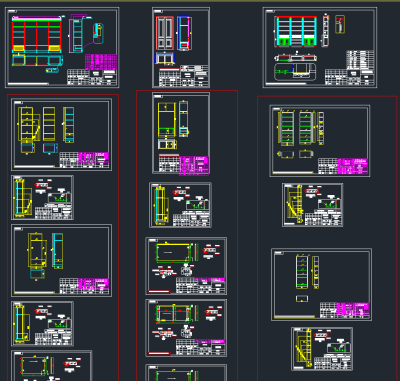Select the middle sheet with green divided panel
The image size is (400, 381).
click(186, 328)
